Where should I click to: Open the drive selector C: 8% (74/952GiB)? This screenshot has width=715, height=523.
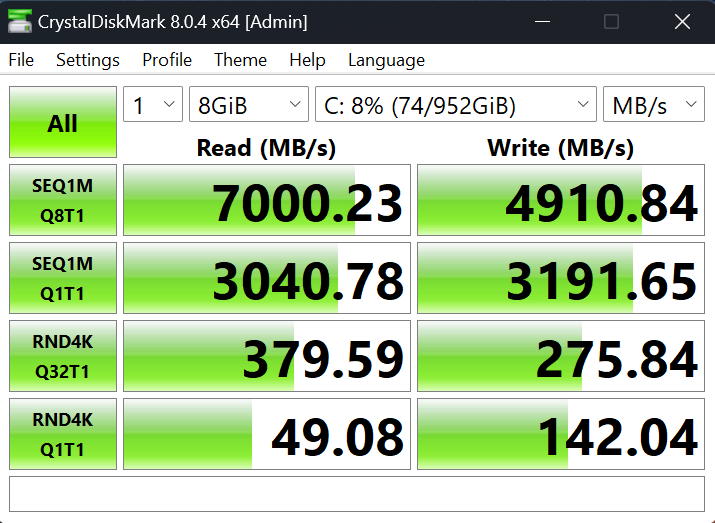[456, 104]
